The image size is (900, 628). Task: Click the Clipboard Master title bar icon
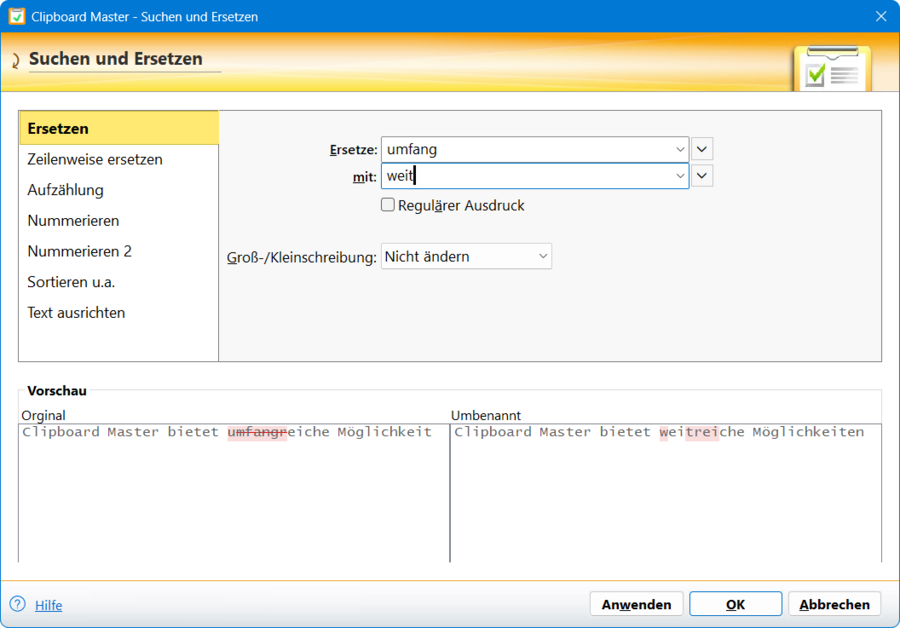[x=17, y=16]
